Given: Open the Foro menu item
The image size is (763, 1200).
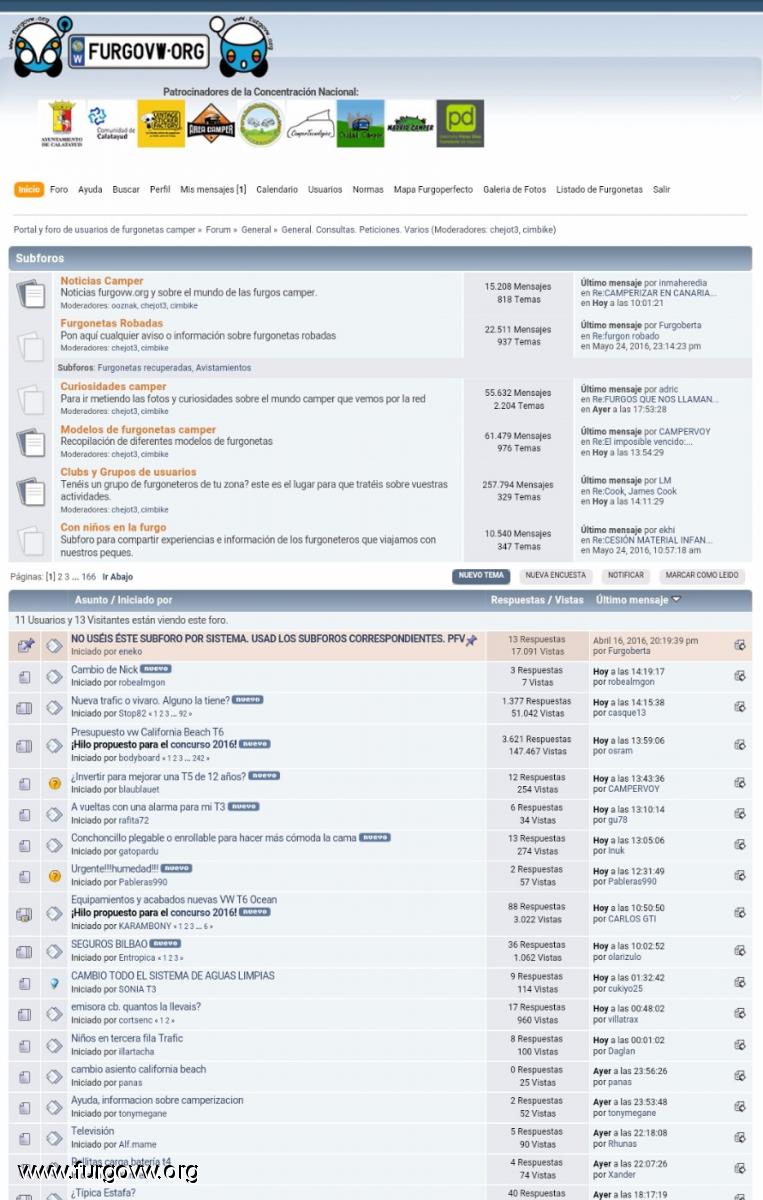Looking at the screenshot, I should pos(59,189).
